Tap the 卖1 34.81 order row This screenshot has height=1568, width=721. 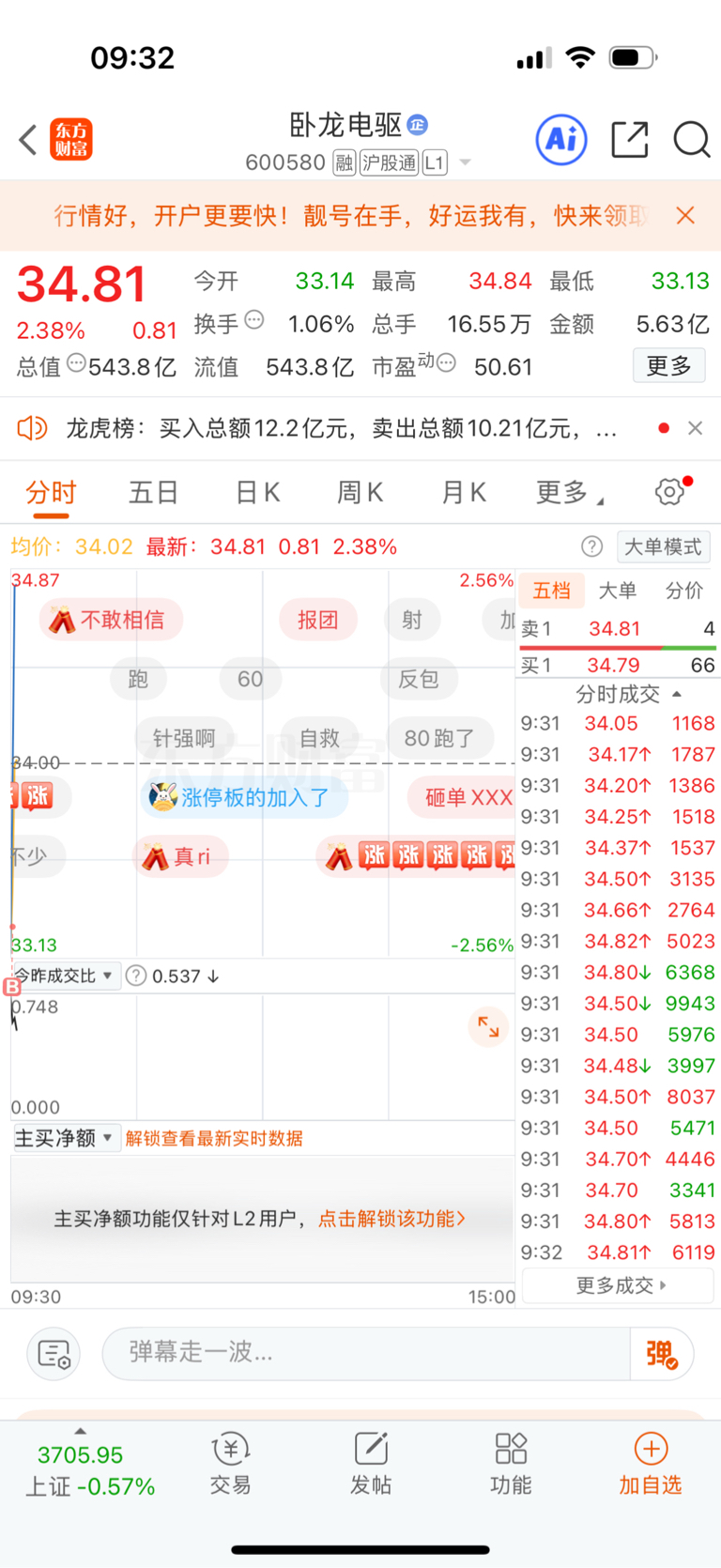click(x=618, y=628)
